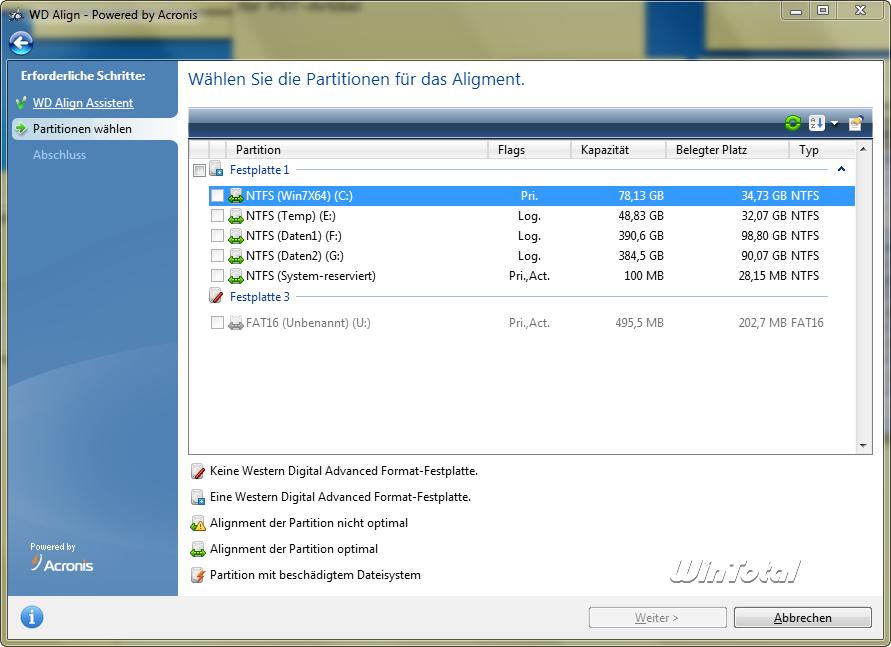
Task: Click the Log. flag of the Temp (E:) row
Action: pos(529,216)
